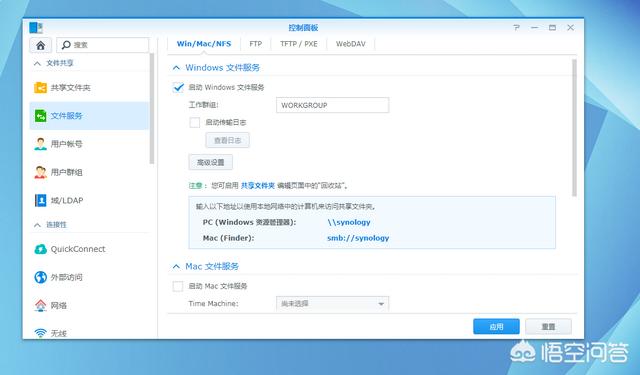This screenshot has height=375, width=640.
Task: Switch to WebDAV tab
Action: [351, 44]
